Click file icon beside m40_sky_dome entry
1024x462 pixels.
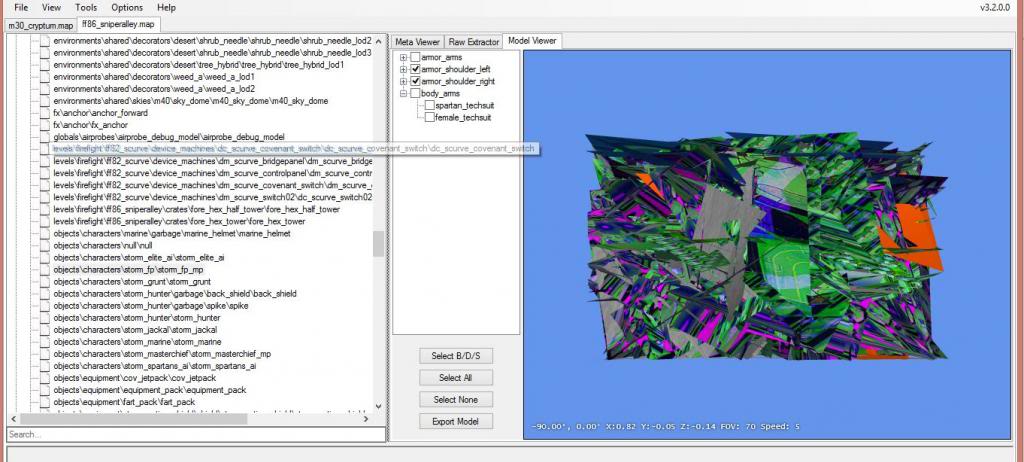[x=45, y=101]
